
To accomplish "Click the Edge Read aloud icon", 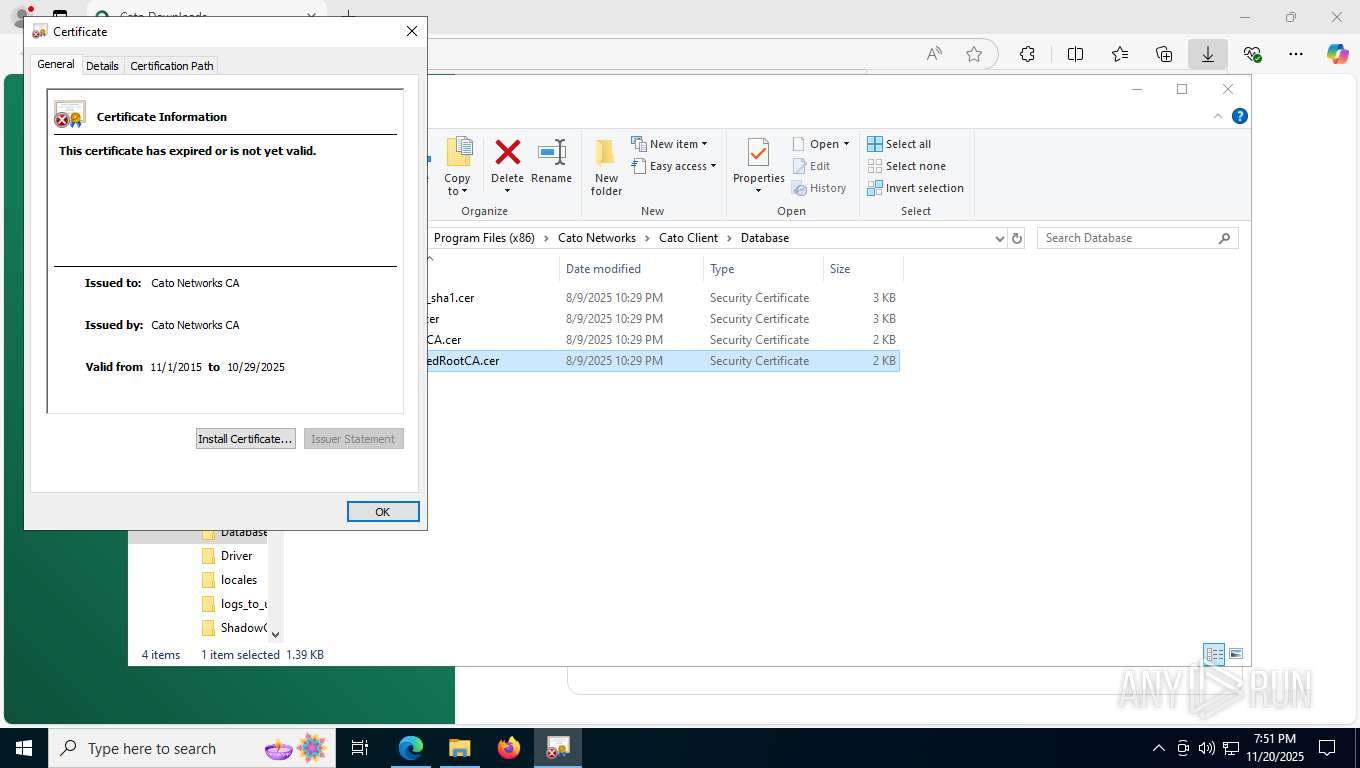I will click(934, 54).
